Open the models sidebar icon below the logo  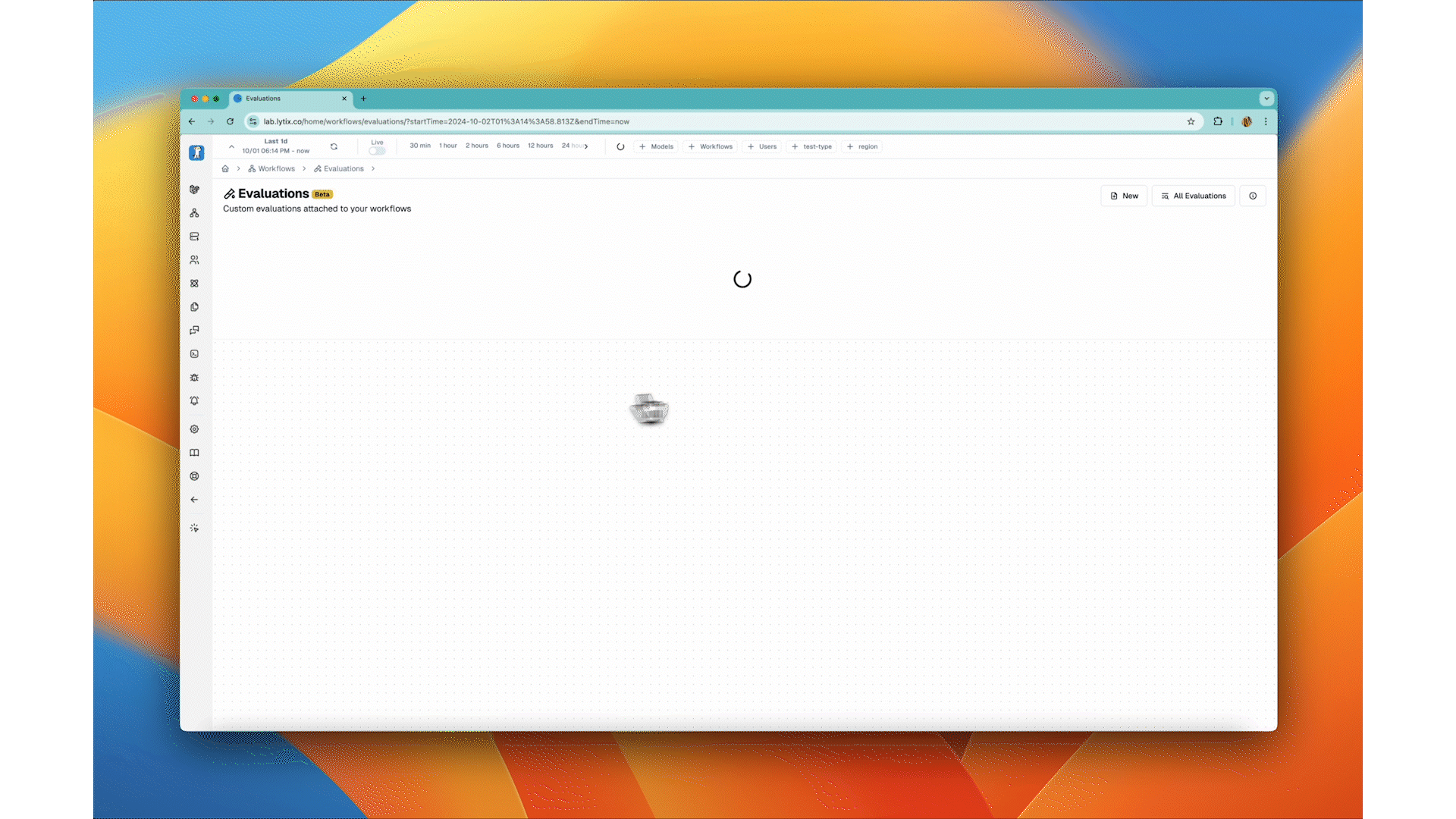[x=194, y=190]
